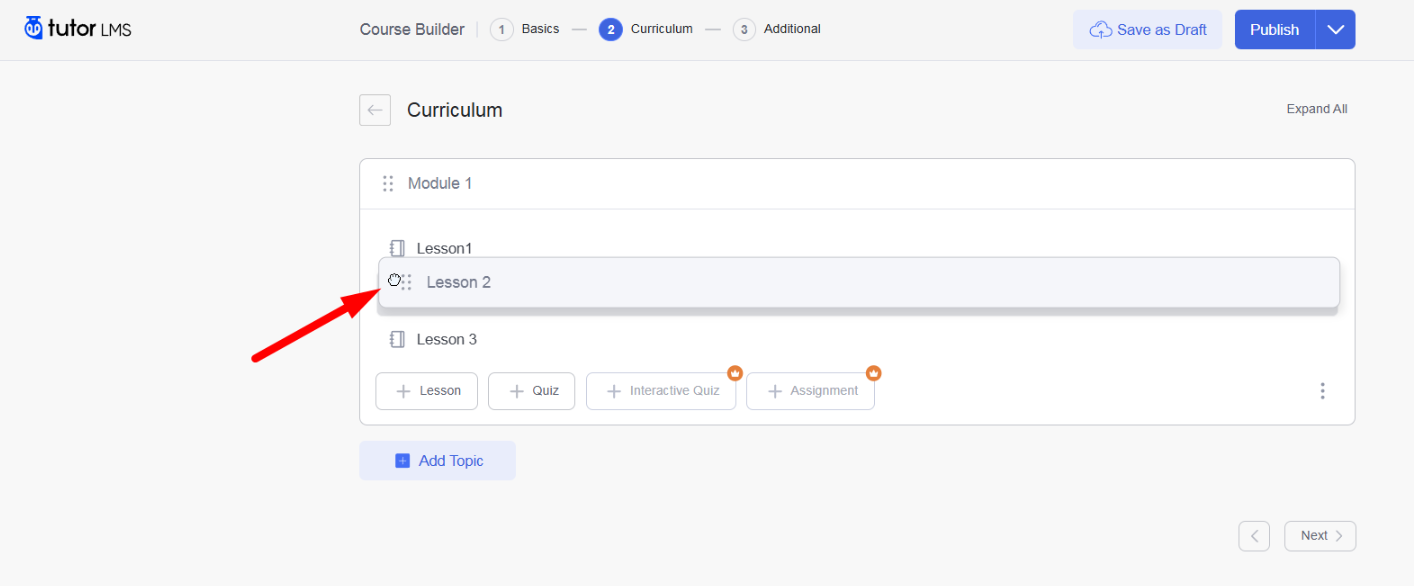
Task: Grab the Module 1 drag handle
Action: tap(388, 184)
